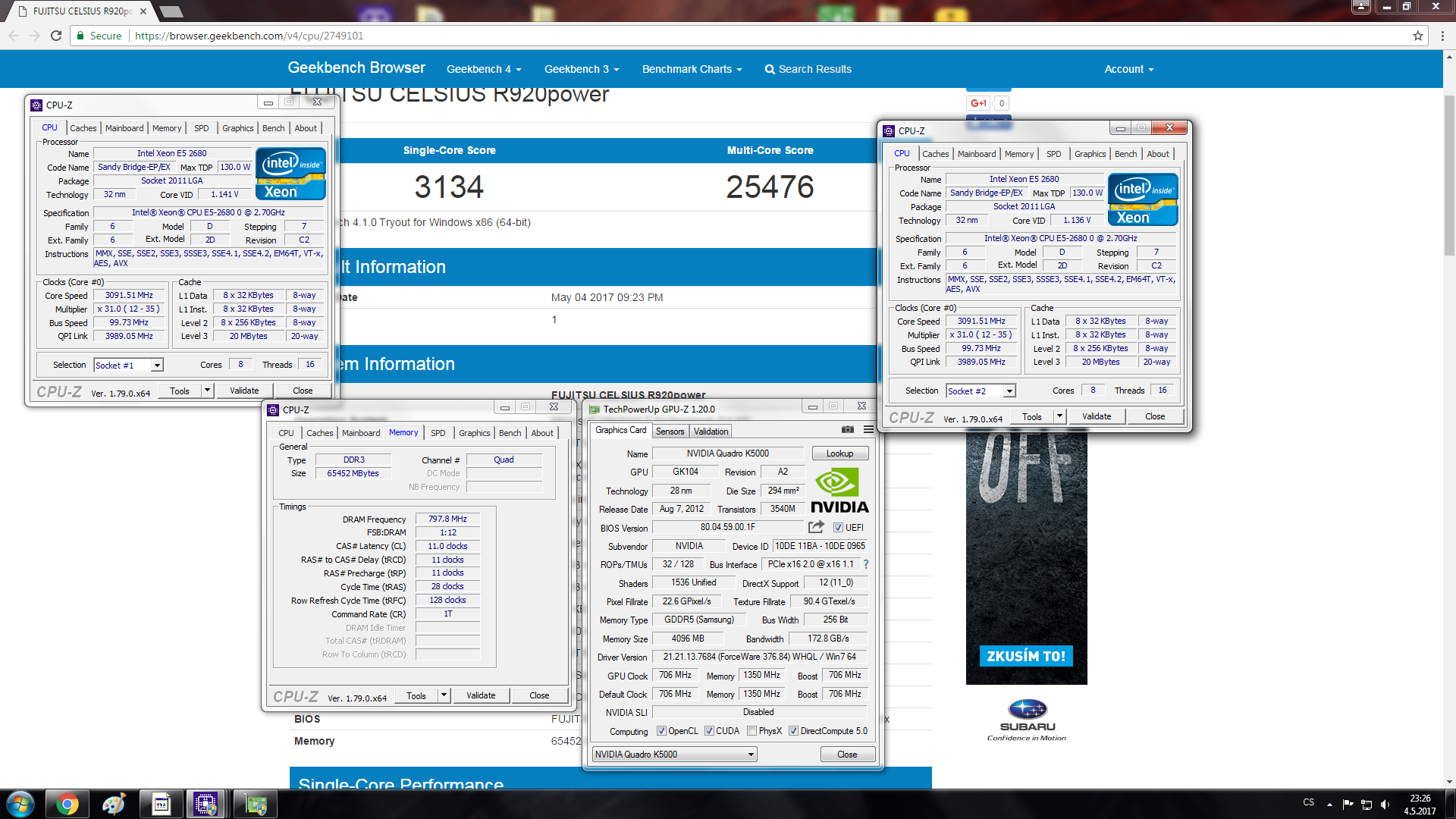Switch to Validation tab in GPU-Z
The height and width of the screenshot is (819, 1456).
[x=711, y=431]
